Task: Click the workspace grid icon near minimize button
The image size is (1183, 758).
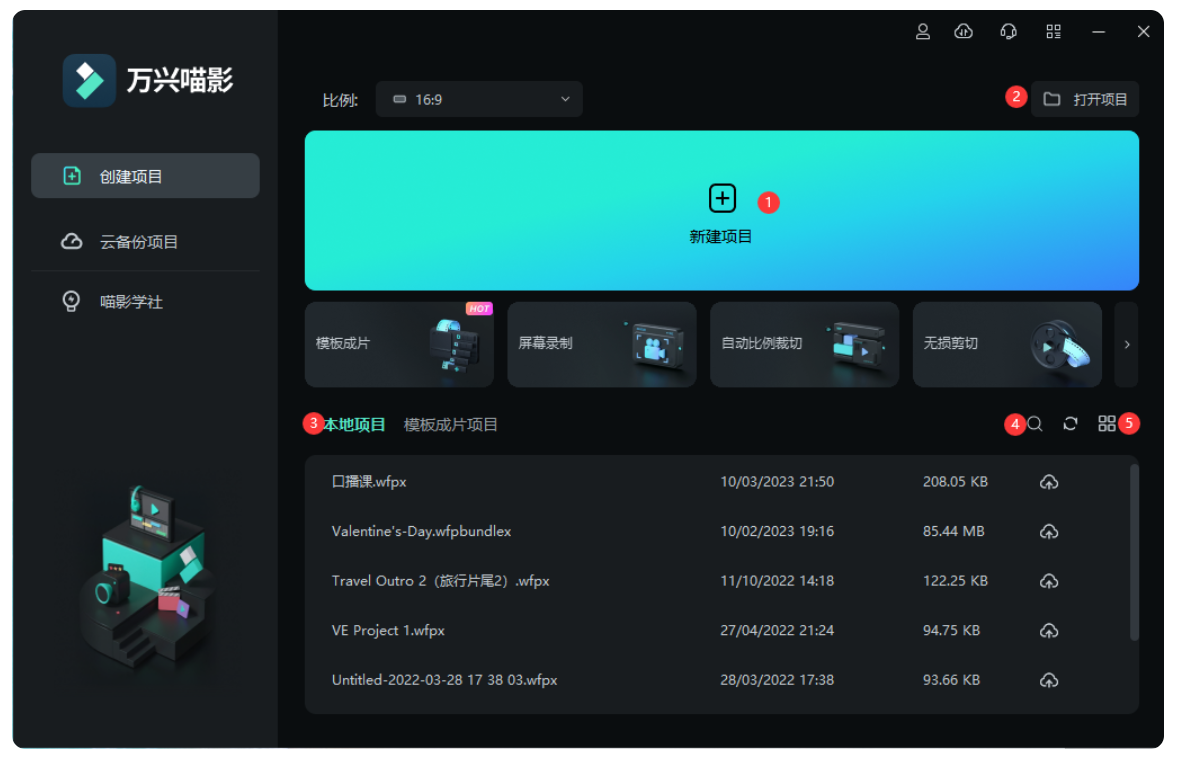Action: pos(1053,31)
